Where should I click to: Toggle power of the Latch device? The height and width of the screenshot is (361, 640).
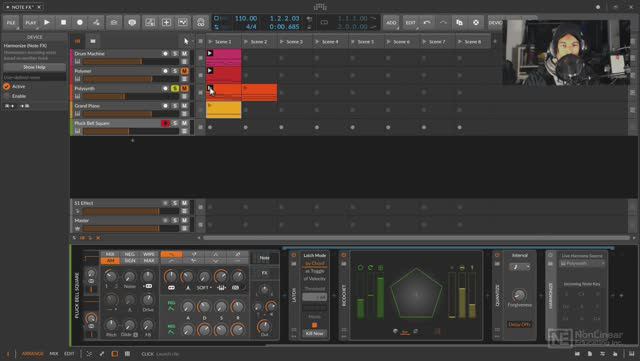(293, 255)
